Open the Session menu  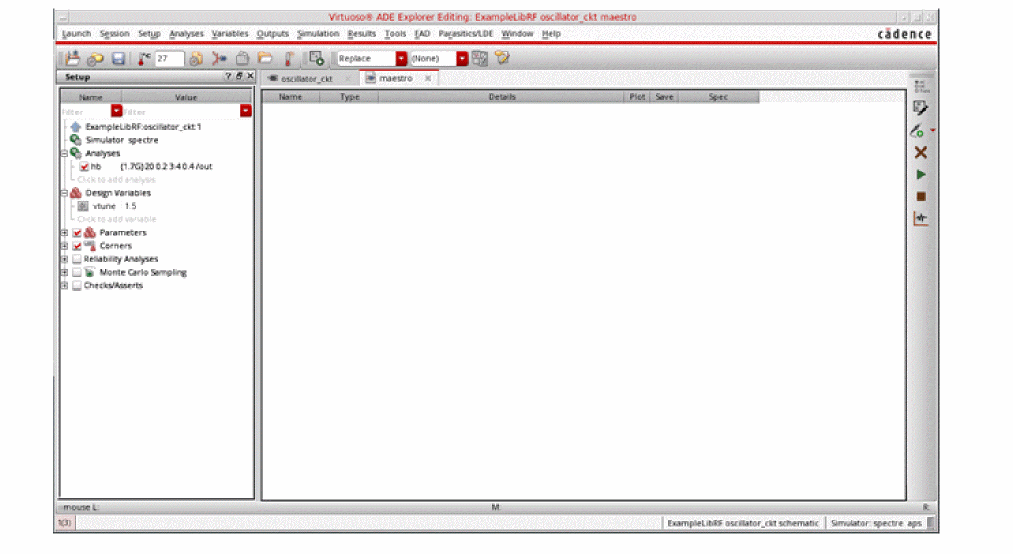114,34
